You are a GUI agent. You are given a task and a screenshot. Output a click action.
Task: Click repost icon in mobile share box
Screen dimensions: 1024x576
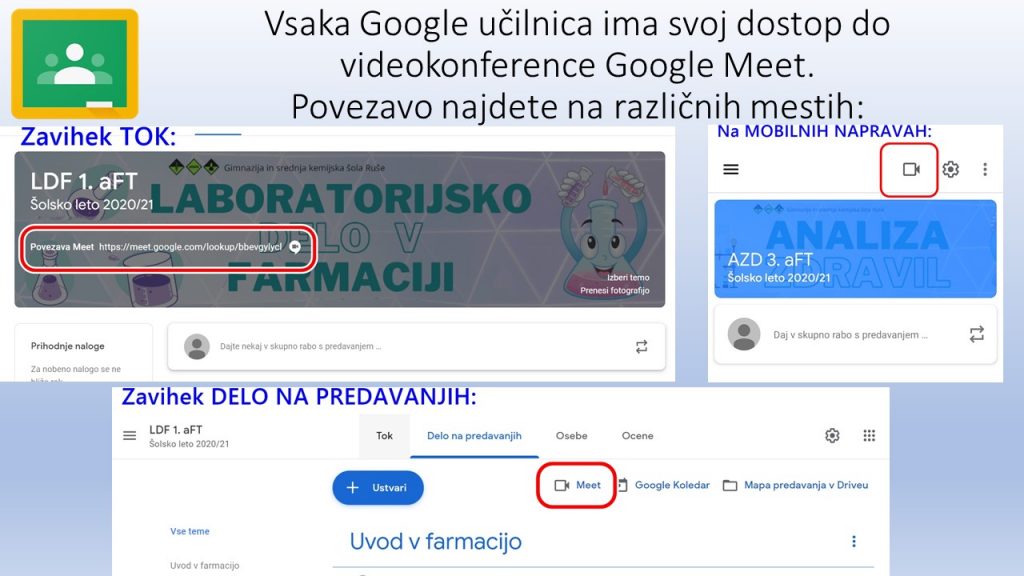point(976,334)
